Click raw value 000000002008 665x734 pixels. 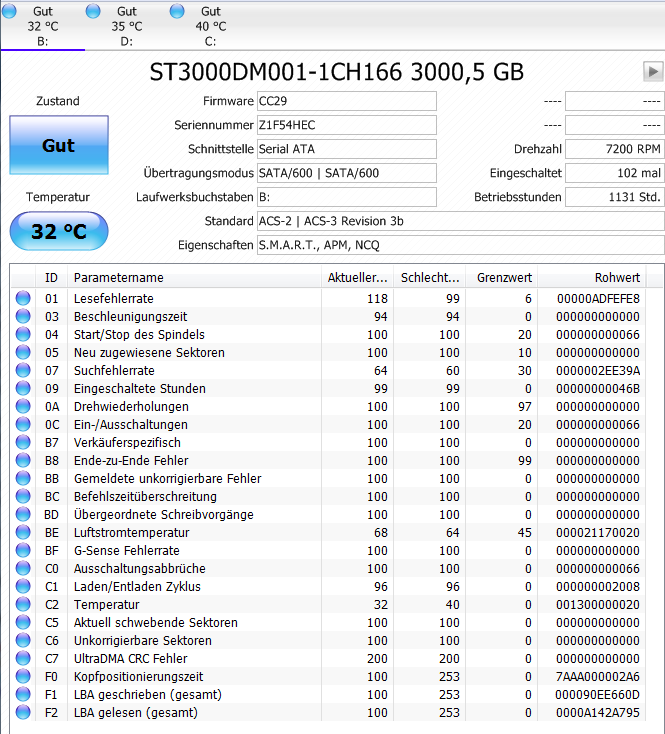tap(598, 586)
